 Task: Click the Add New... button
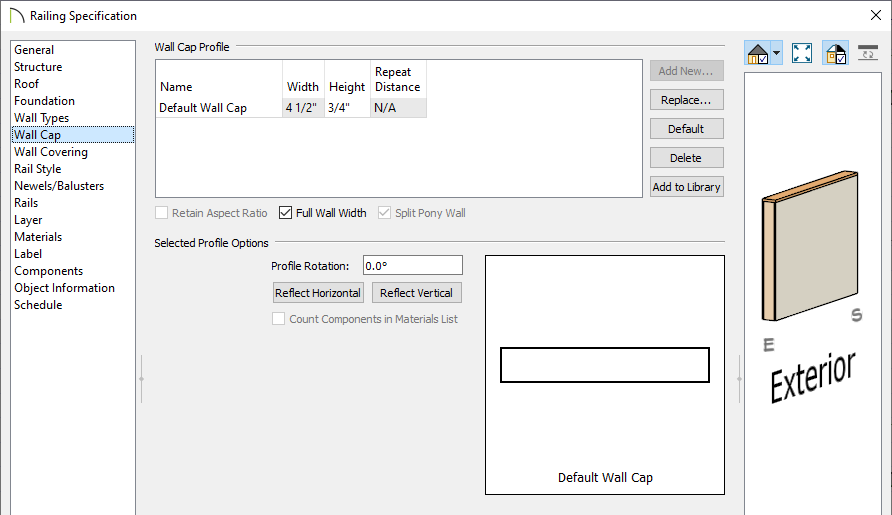tap(687, 71)
